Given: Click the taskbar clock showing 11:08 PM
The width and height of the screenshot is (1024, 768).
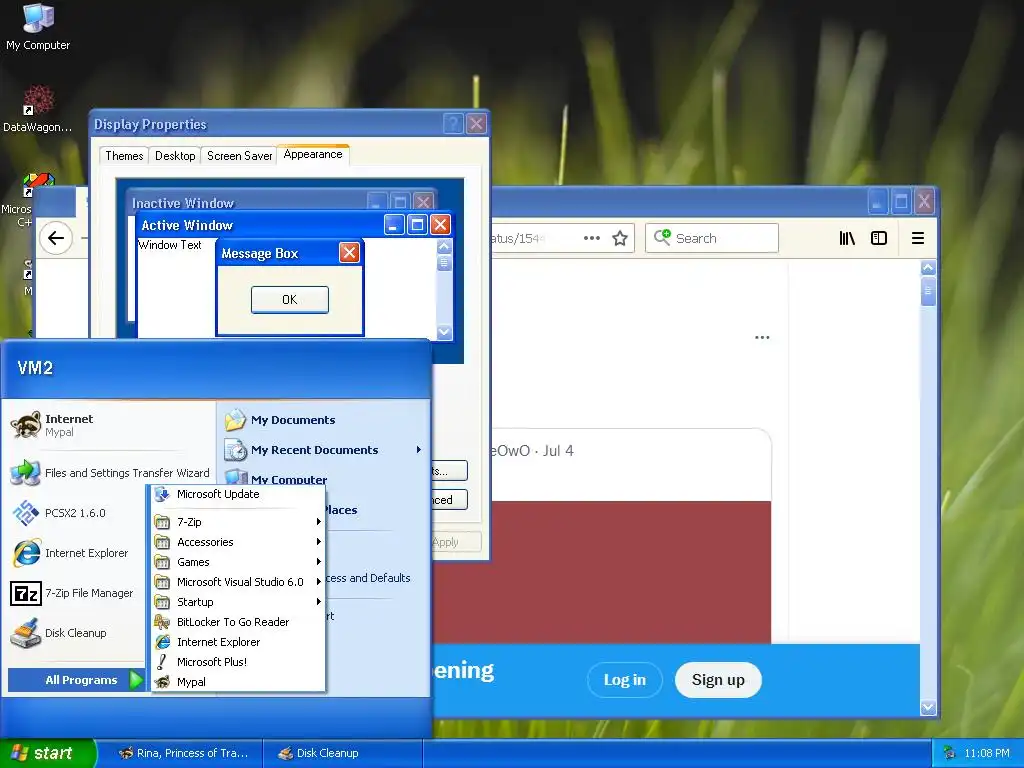Looking at the screenshot, I should click(x=987, y=753).
